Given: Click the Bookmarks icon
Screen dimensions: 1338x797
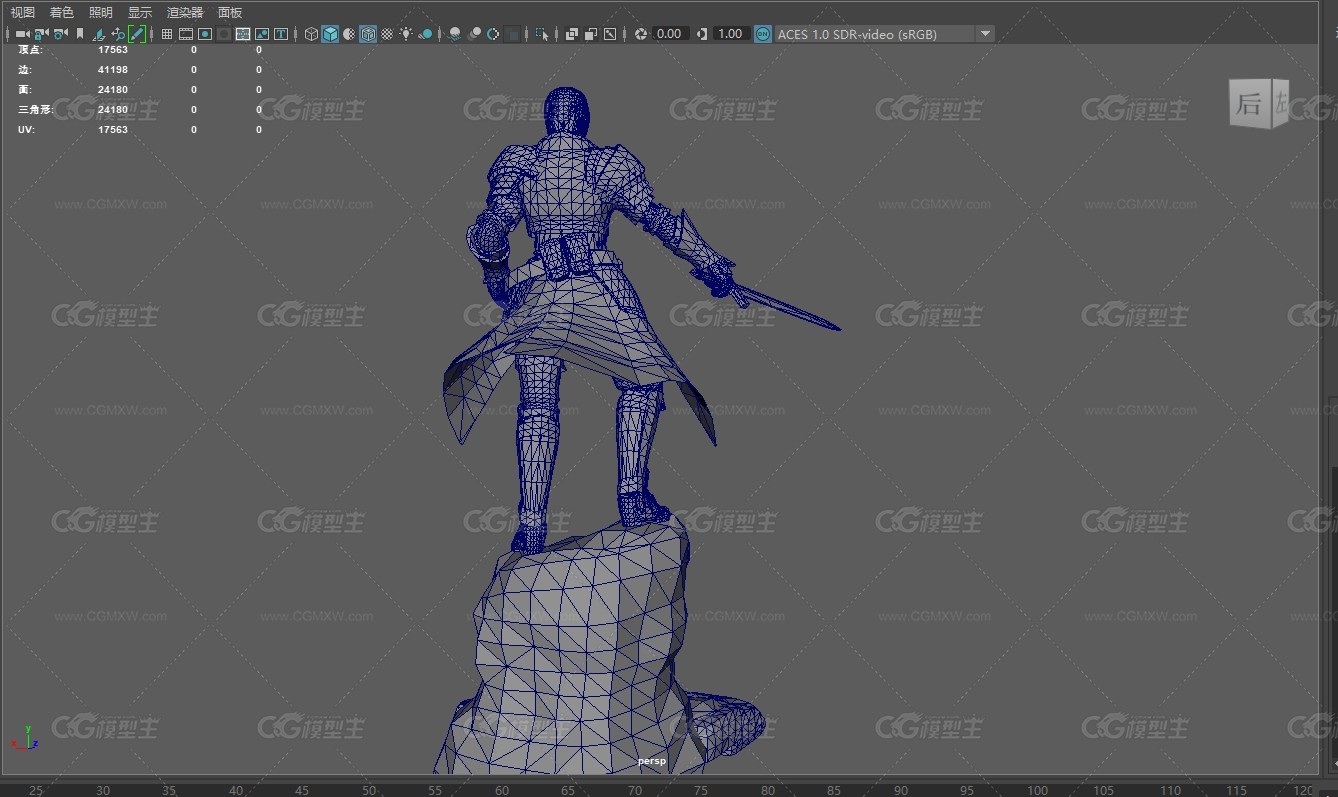Looking at the screenshot, I should [x=79, y=34].
